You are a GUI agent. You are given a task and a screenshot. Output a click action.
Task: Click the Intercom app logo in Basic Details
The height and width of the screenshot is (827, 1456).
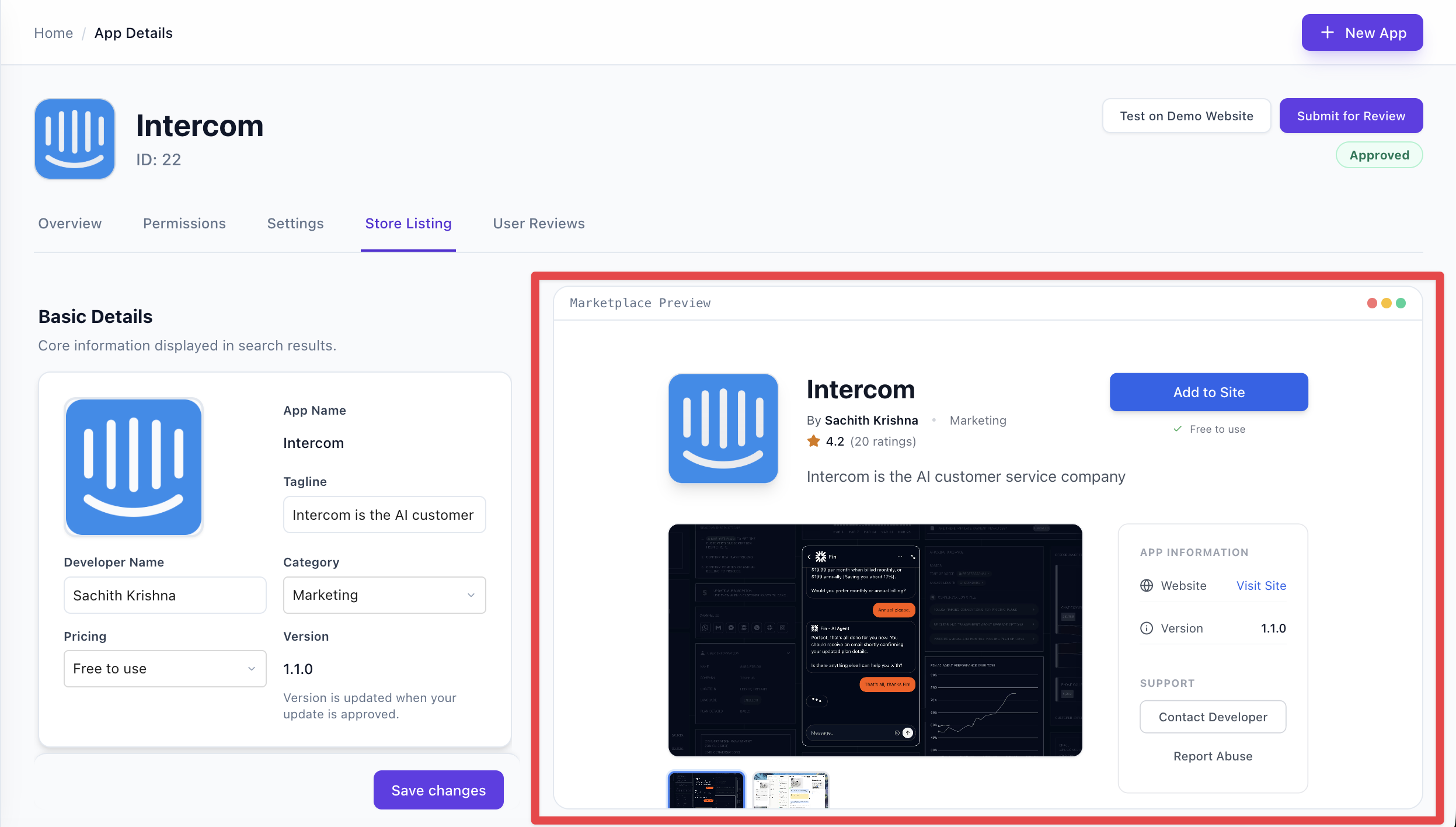pos(134,467)
